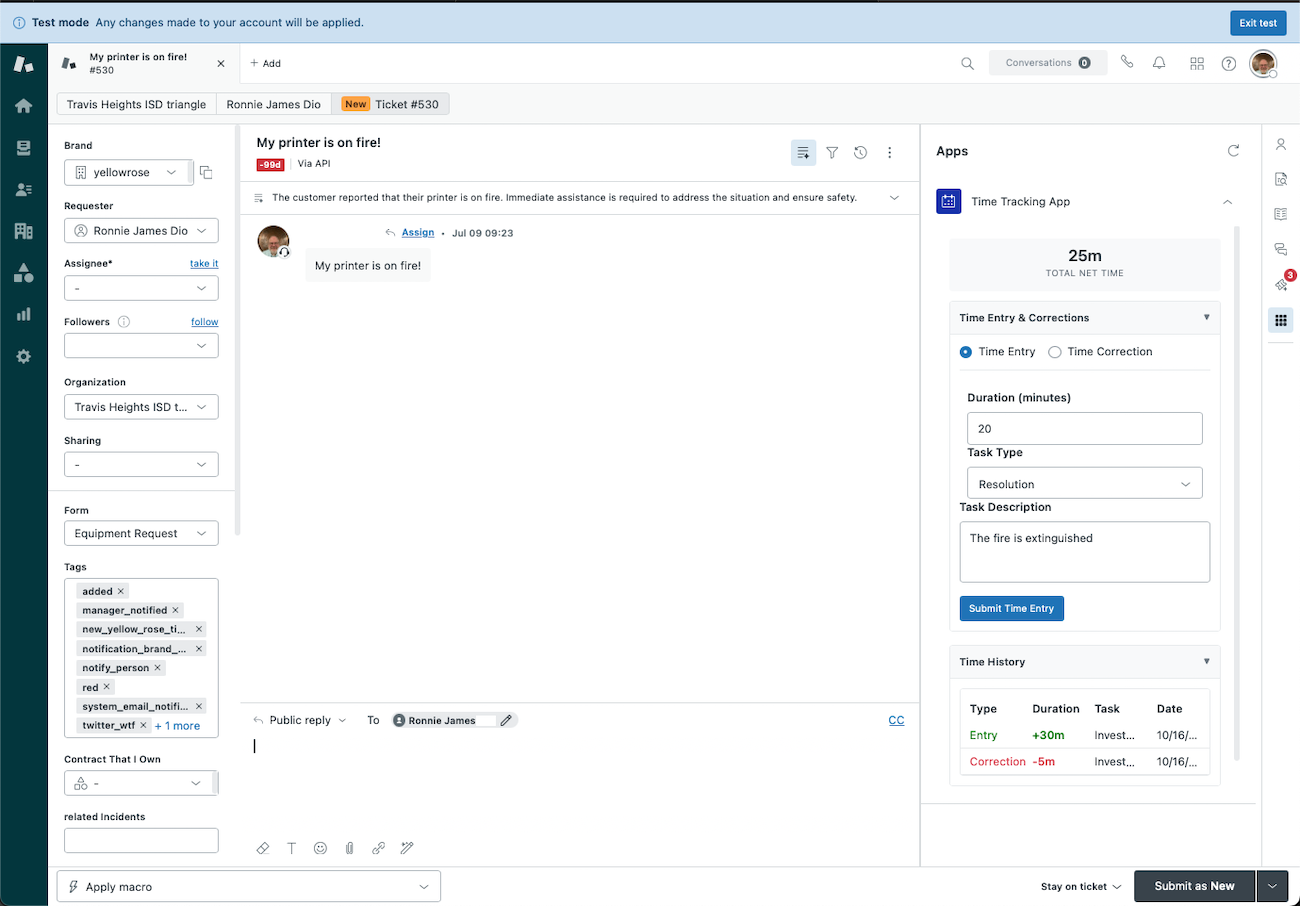
Task: Select the Time Entry radio button
Action: click(x=965, y=351)
